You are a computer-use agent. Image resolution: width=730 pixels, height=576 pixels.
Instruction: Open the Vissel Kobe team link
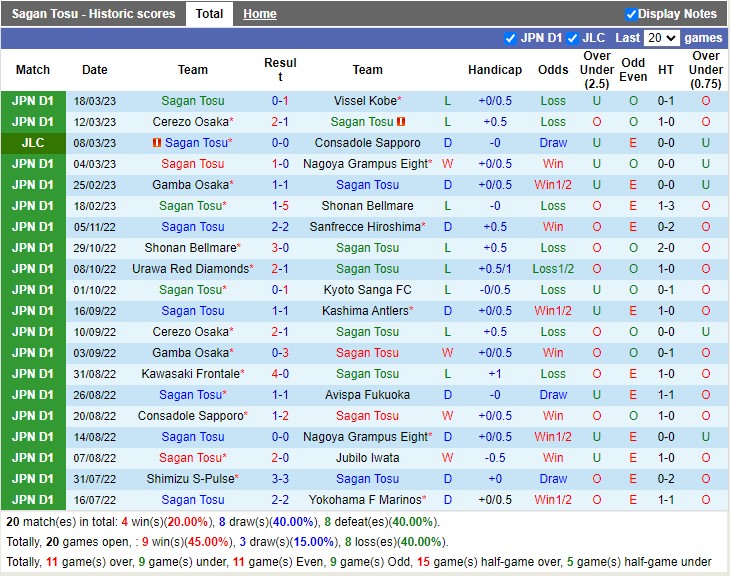click(365, 101)
